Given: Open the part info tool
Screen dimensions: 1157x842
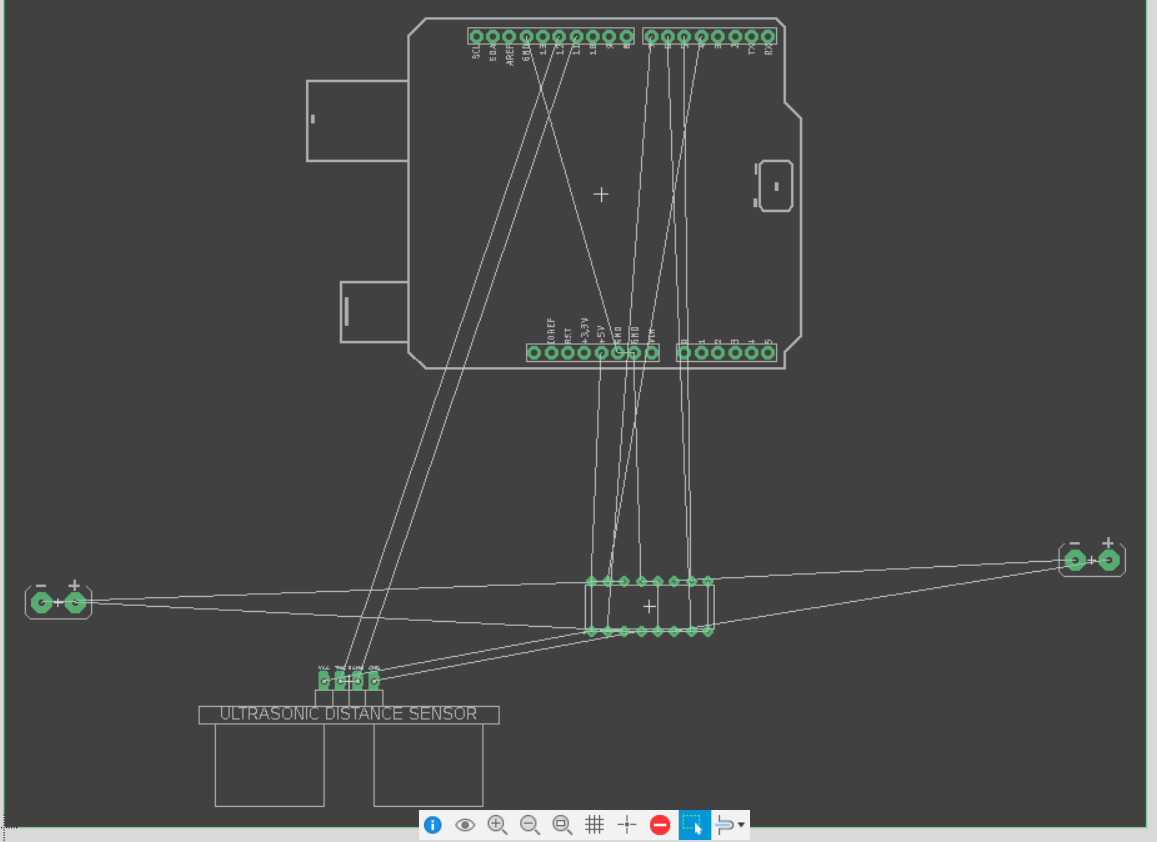Looking at the screenshot, I should 432,826.
